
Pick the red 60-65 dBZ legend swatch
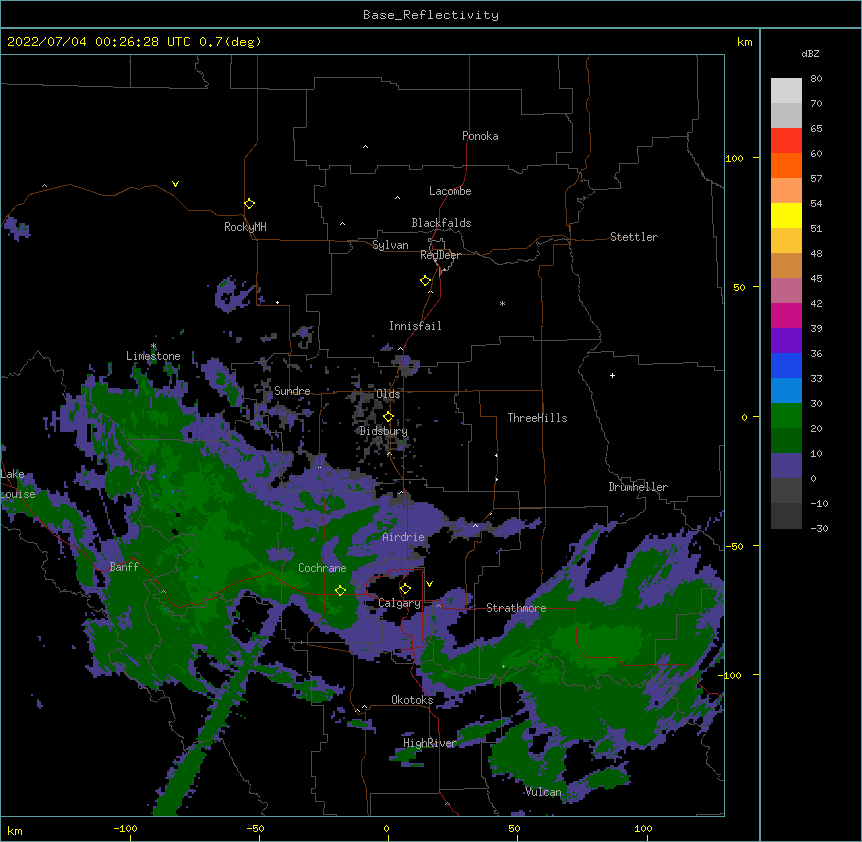tap(786, 140)
